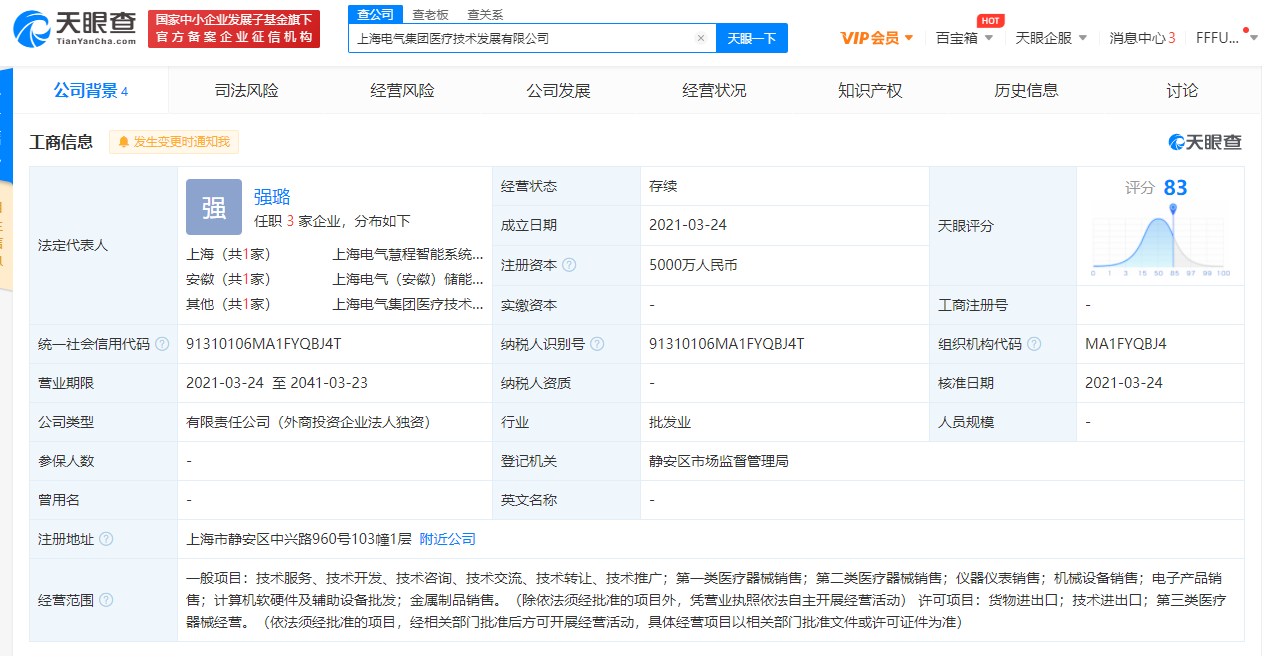Select 成立日期 value 2021-03-24
This screenshot has width=1262, height=656.
coord(688,225)
